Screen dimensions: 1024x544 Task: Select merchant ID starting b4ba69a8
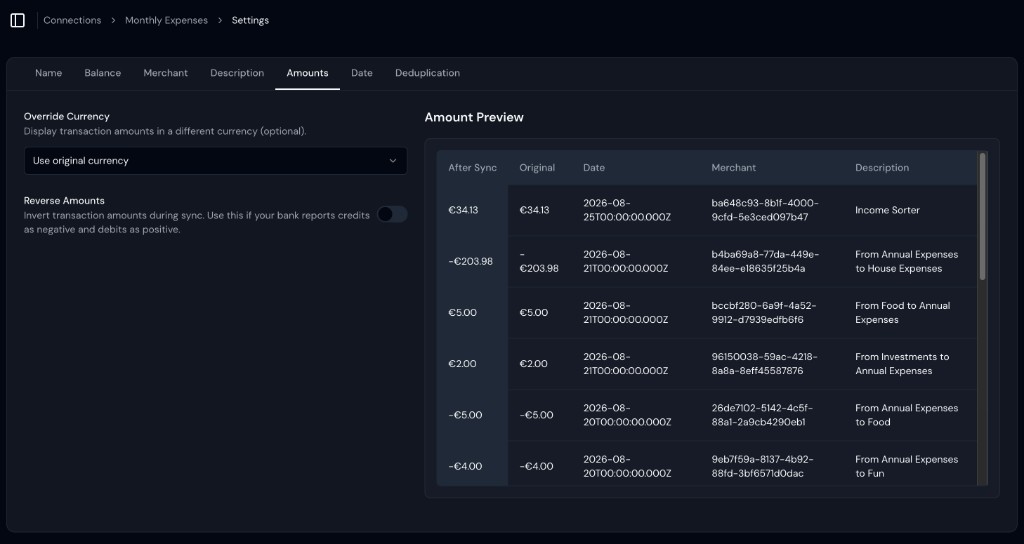(x=765, y=261)
